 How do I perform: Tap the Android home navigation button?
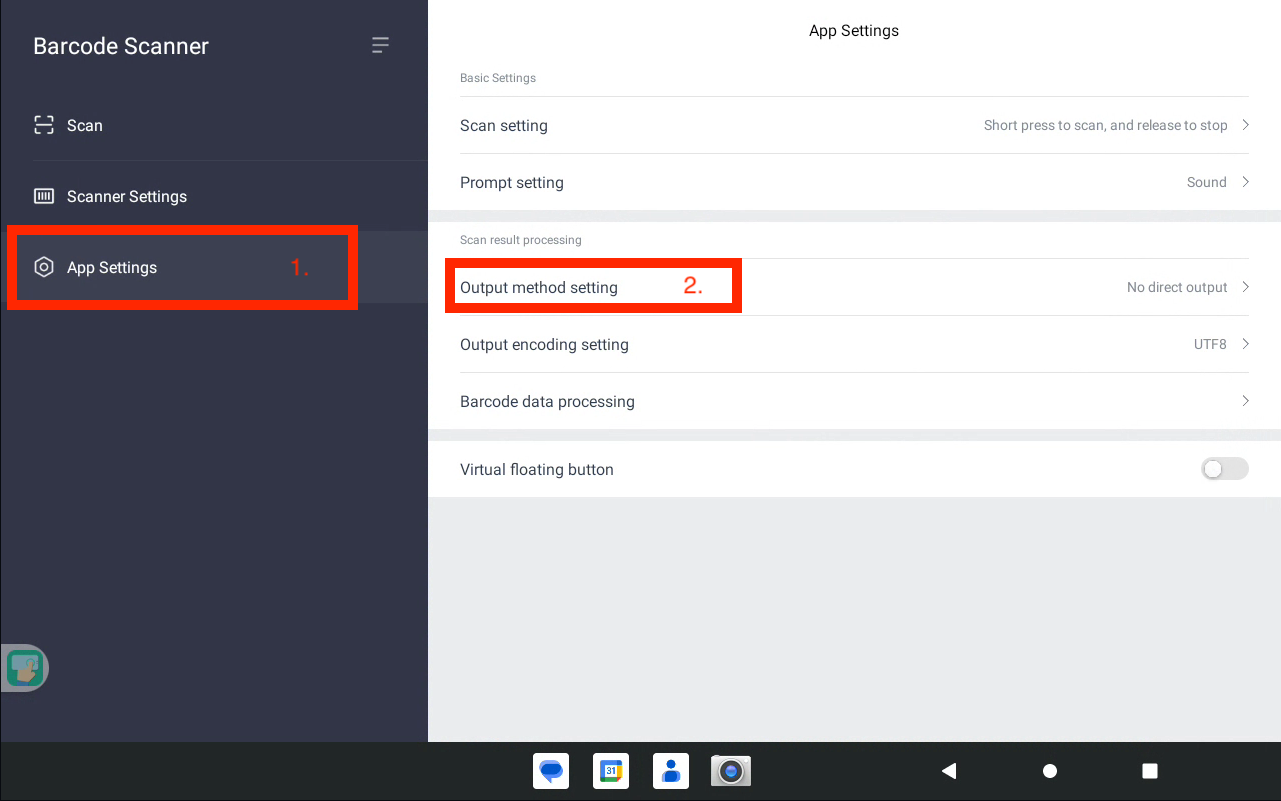(x=1050, y=771)
